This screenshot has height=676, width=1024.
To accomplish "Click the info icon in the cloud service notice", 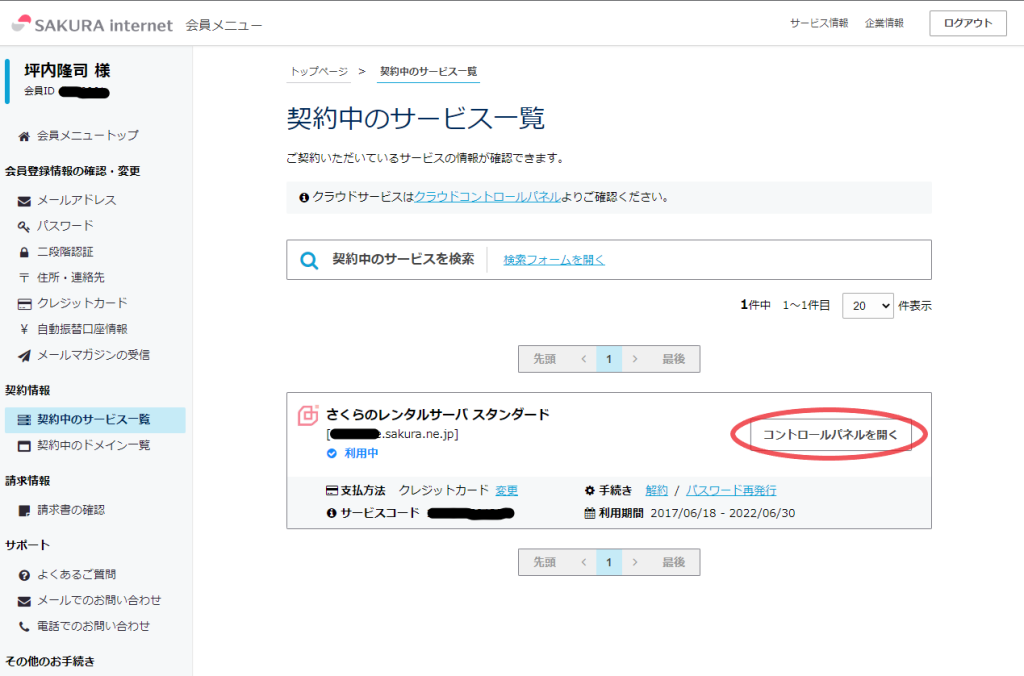I will tap(304, 197).
